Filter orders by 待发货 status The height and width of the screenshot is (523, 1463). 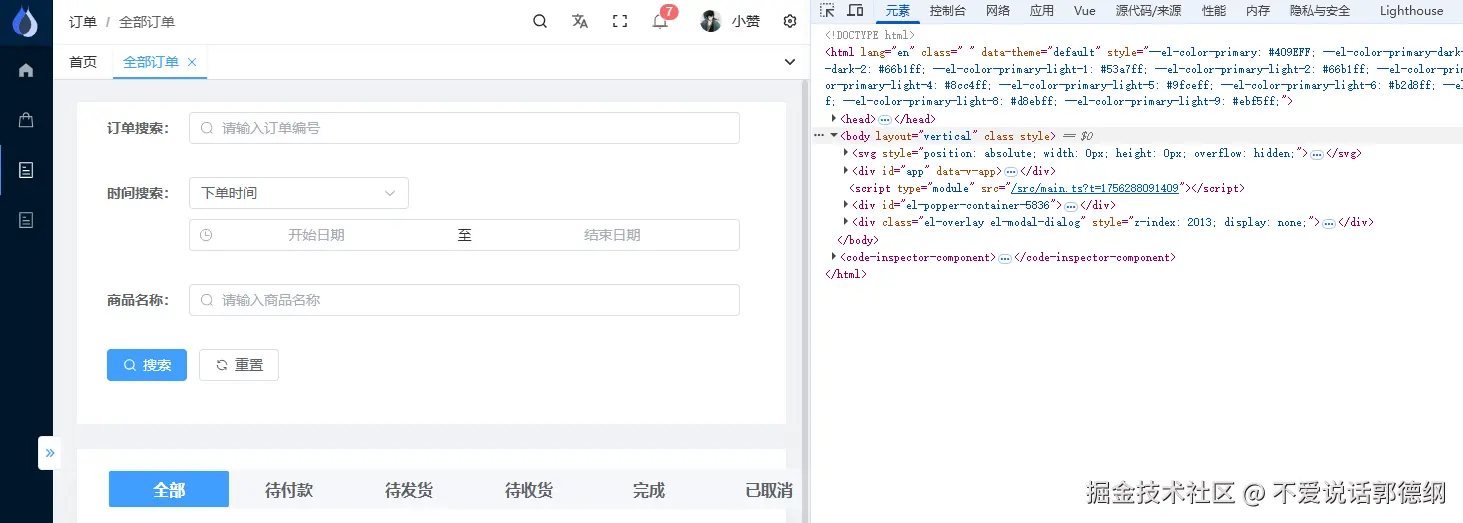[x=409, y=490]
